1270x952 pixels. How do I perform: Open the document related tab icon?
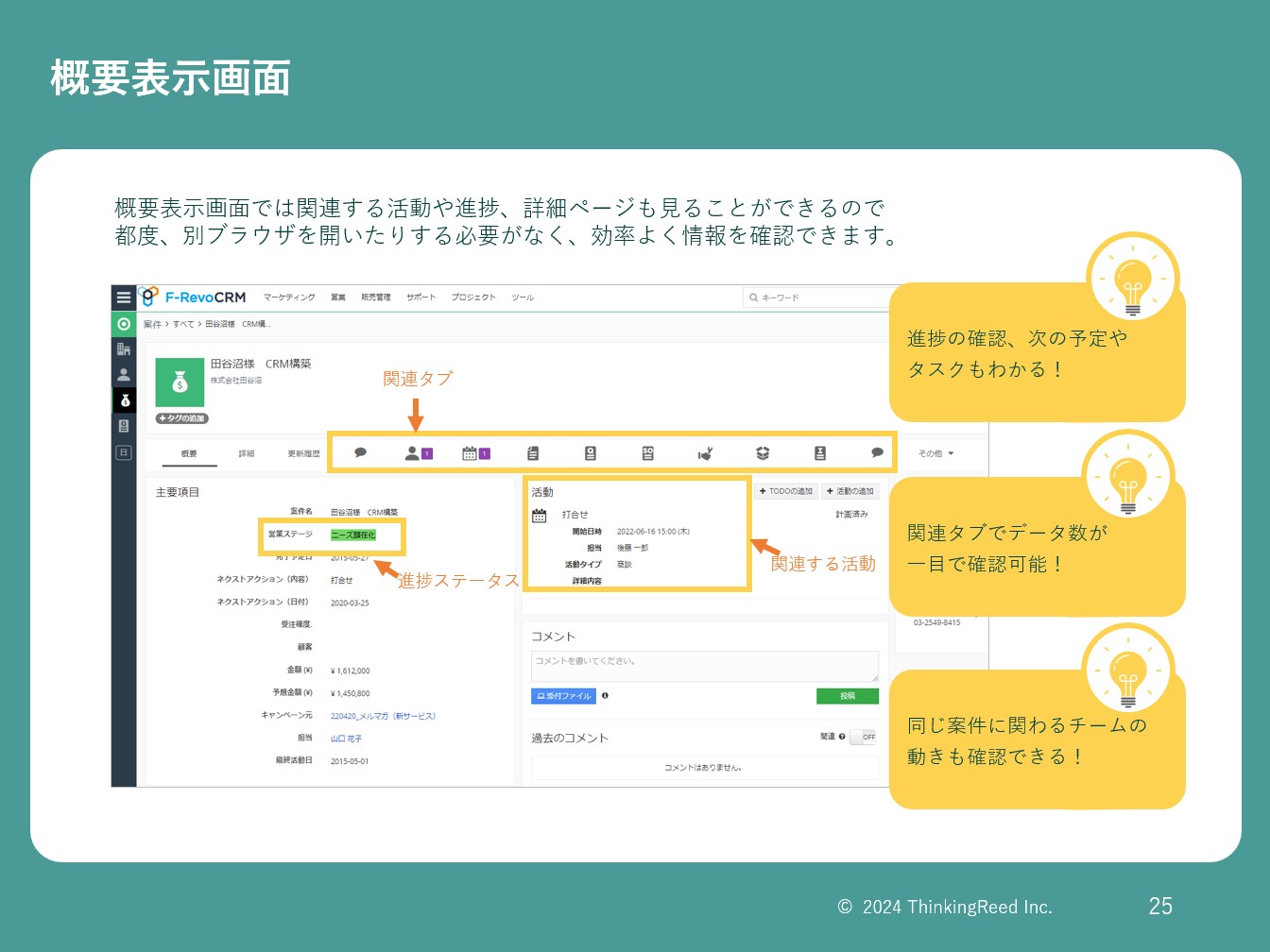pyautogui.click(x=533, y=453)
